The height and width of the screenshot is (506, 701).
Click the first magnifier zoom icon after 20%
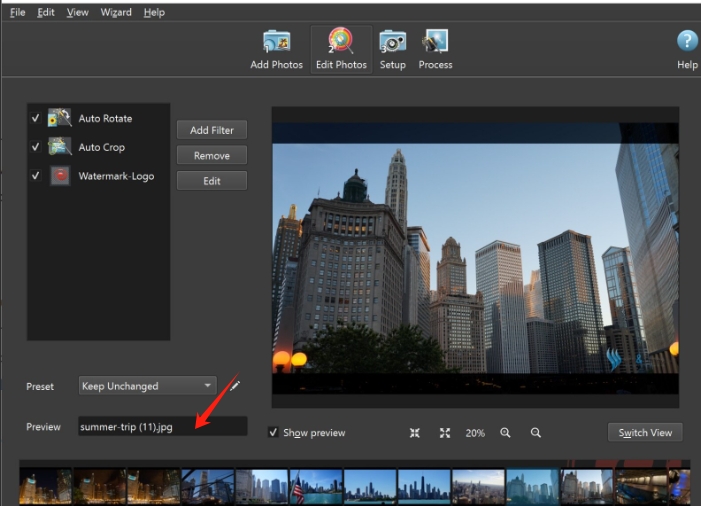(x=505, y=433)
